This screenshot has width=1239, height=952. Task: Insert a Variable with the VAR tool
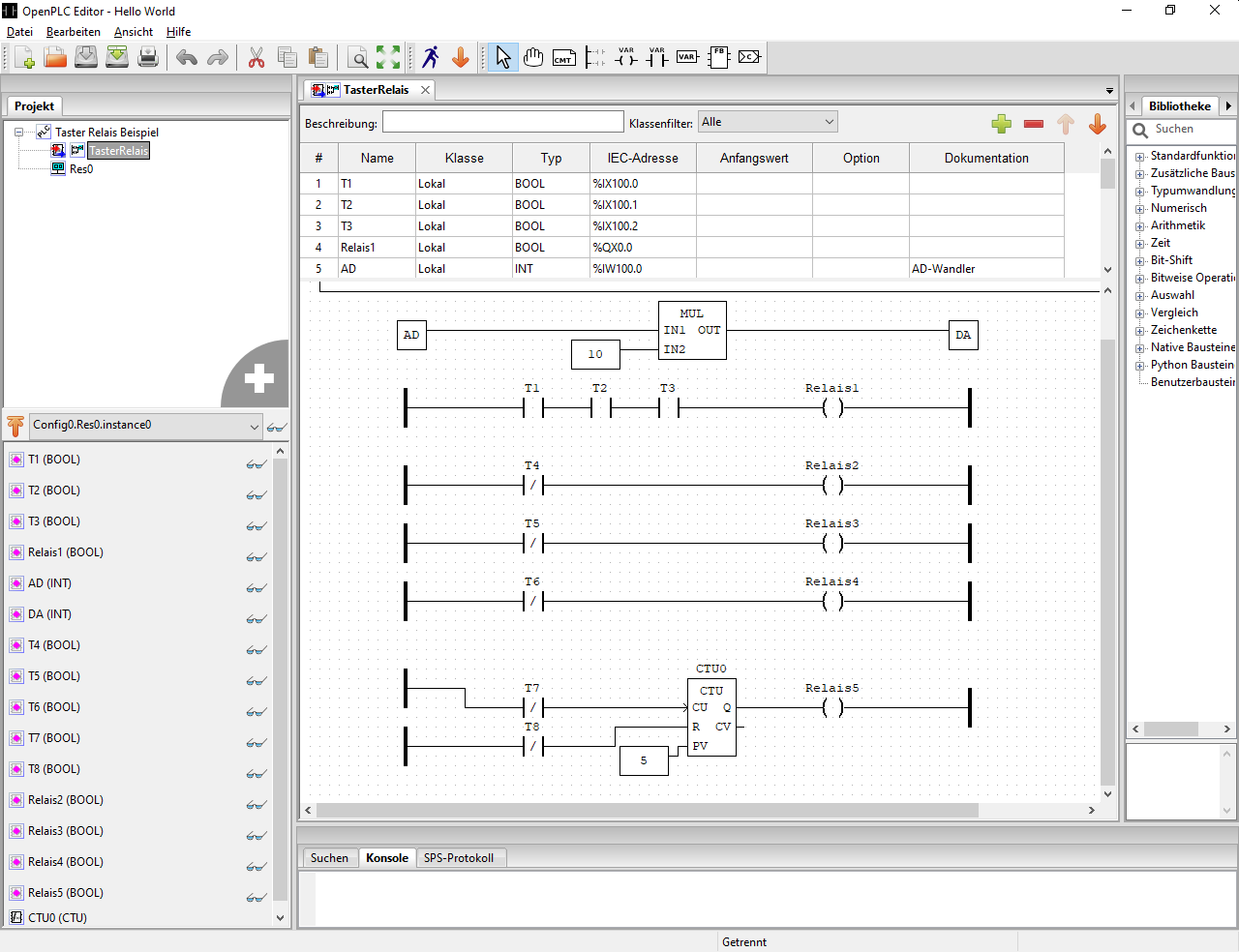[687, 57]
